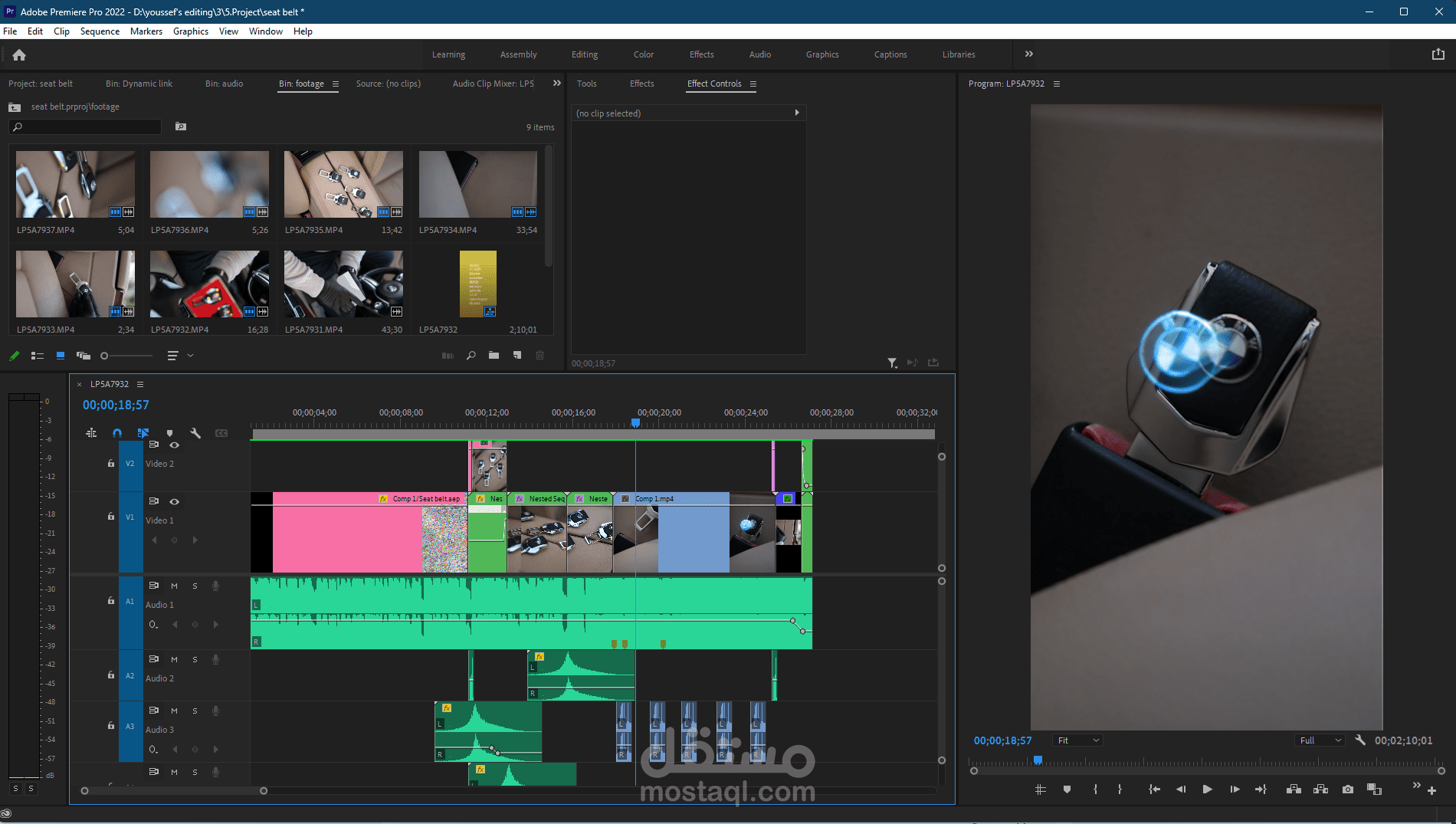Viewport: 1456px width, 824px height.
Task: Play the sequence in Program monitor
Action: click(1207, 790)
